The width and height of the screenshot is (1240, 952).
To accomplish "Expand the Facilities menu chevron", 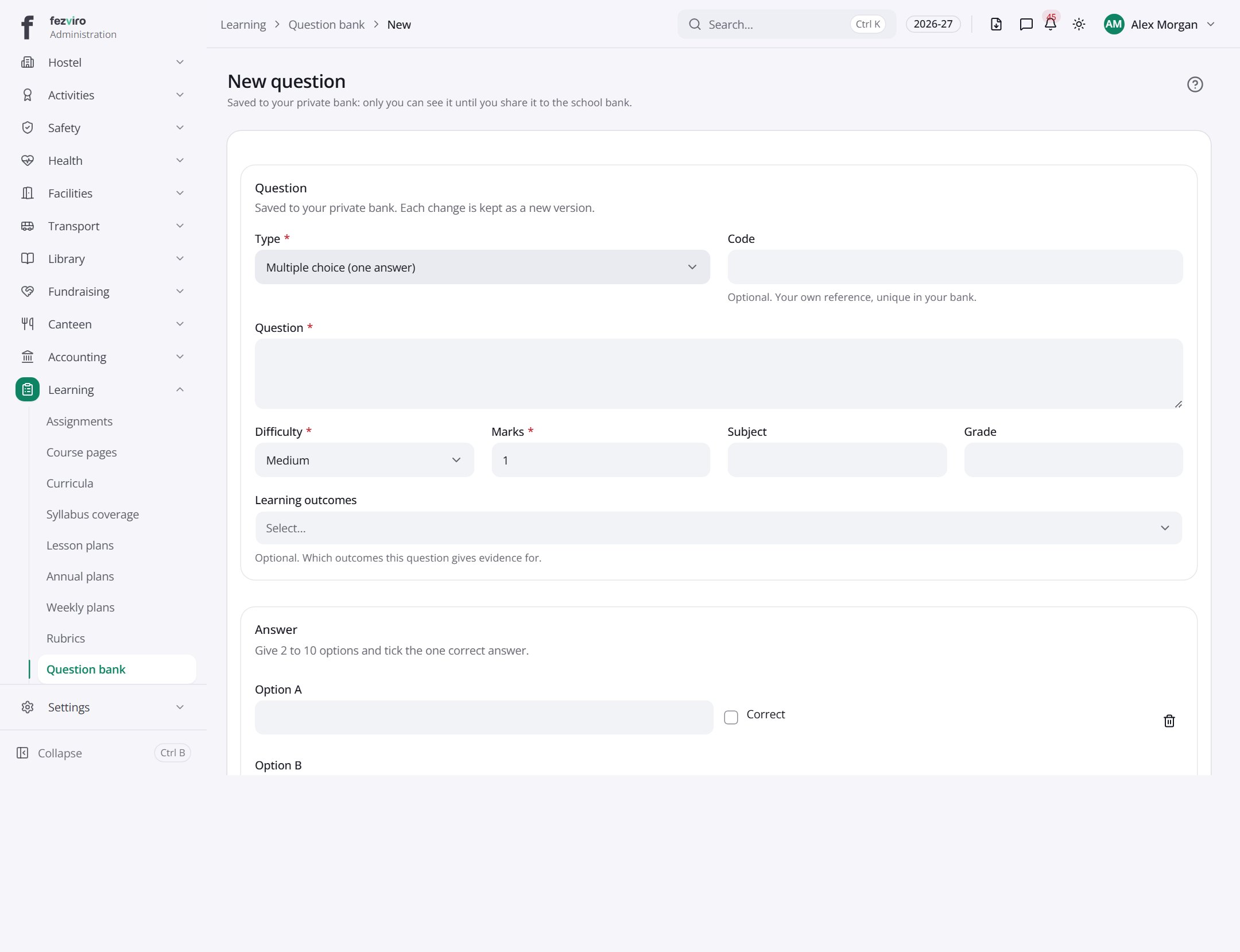I will pos(180,193).
